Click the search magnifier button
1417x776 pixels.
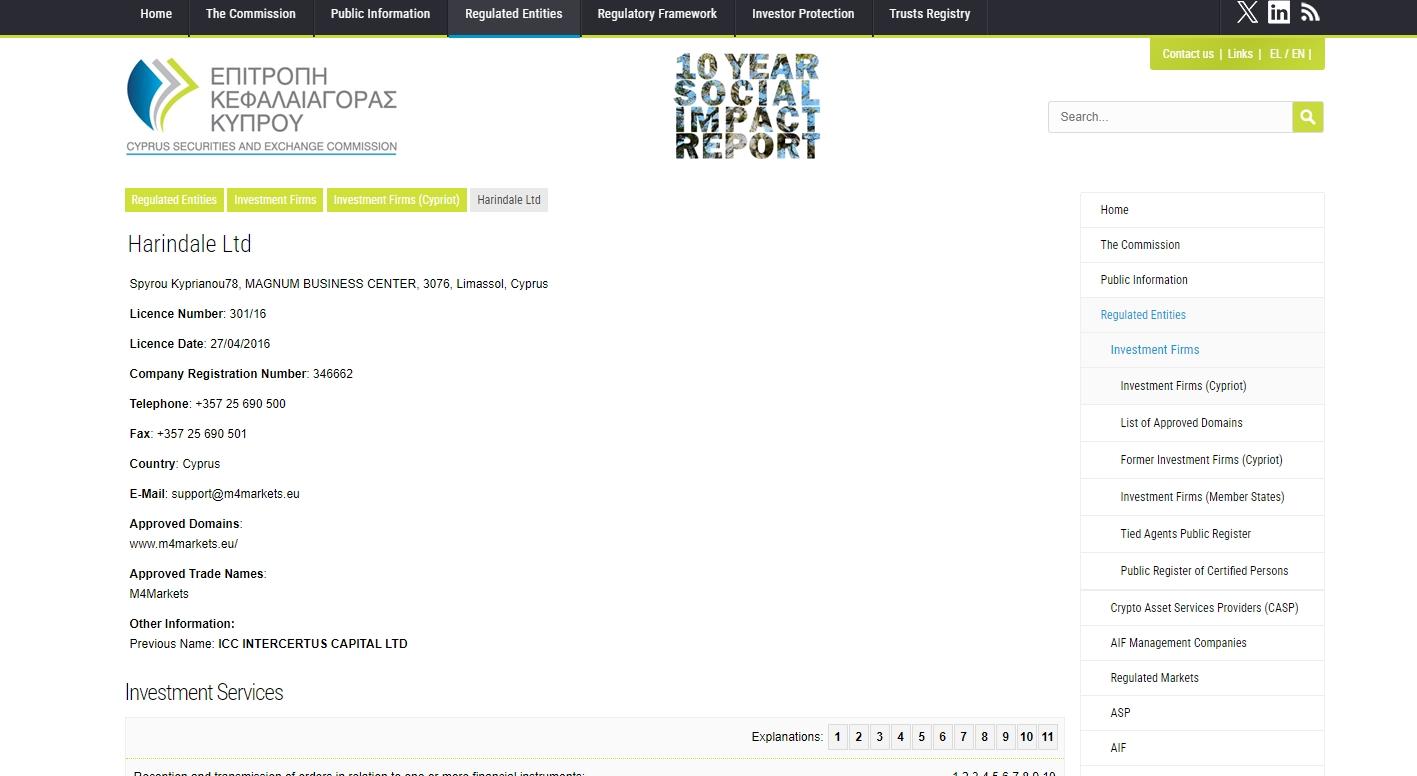1308,117
